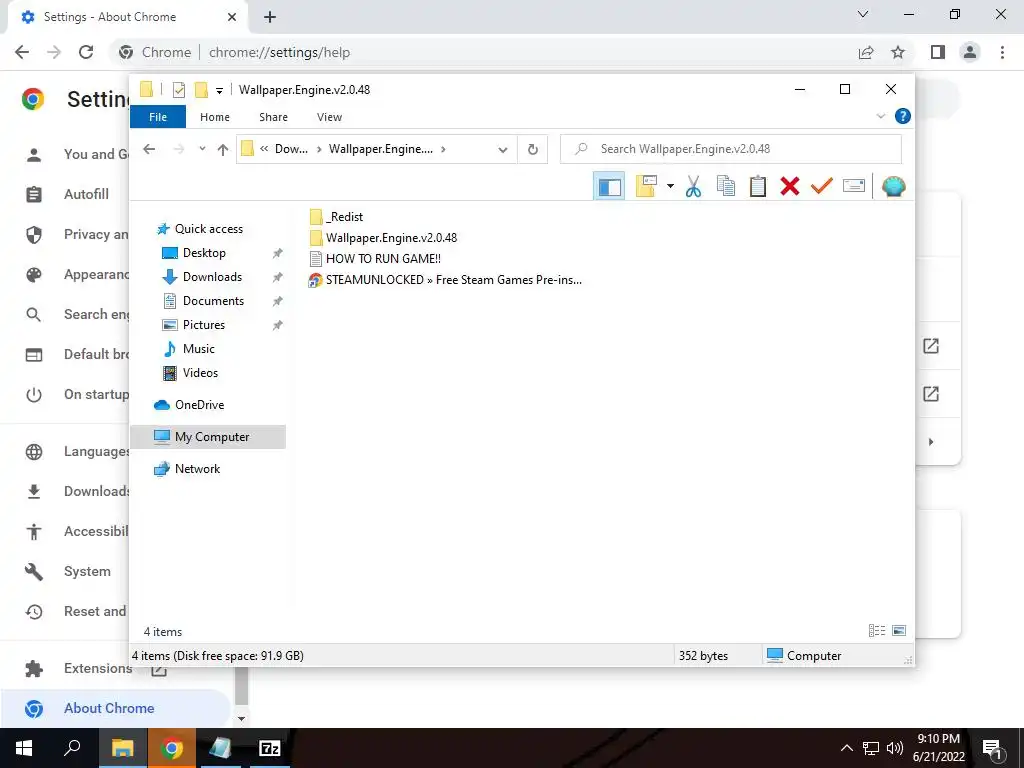Click the Paste clipboard icon
This screenshot has height=768, width=1024.
click(758, 186)
